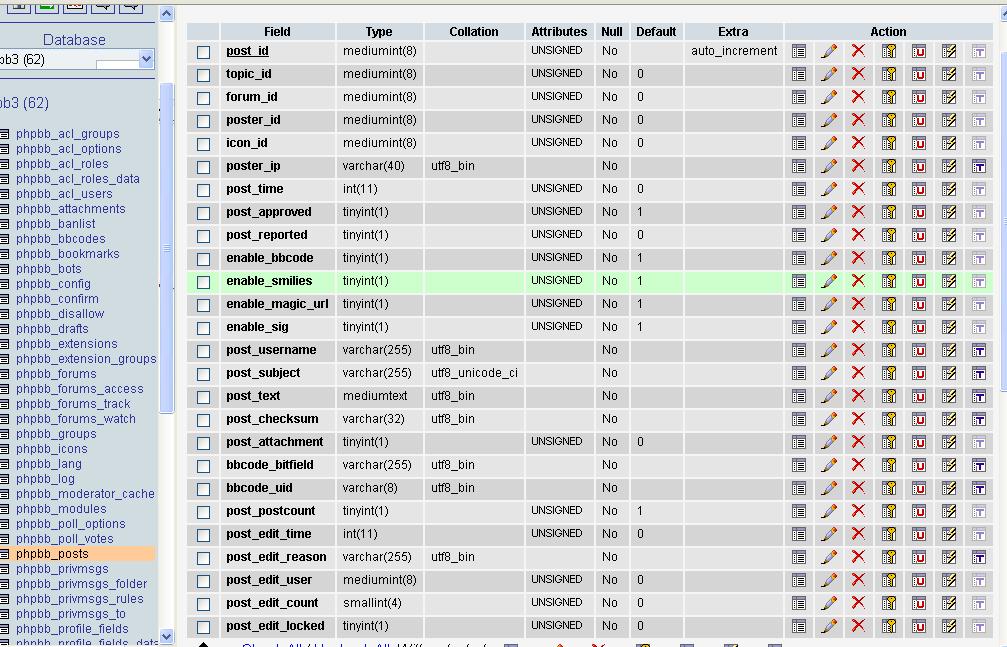This screenshot has width=1007, height=647.
Task: Add index icon for post_subject row
Action: coord(949,373)
